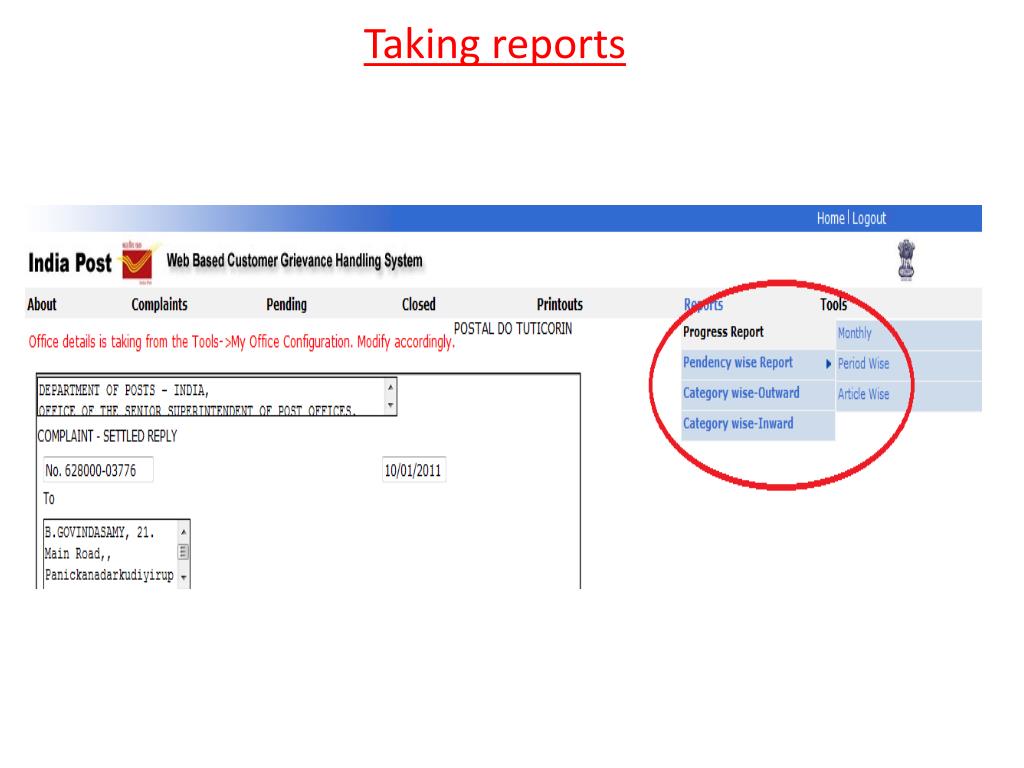The width and height of the screenshot is (1024, 768).
Task: Open the Closed menu
Action: click(x=419, y=304)
